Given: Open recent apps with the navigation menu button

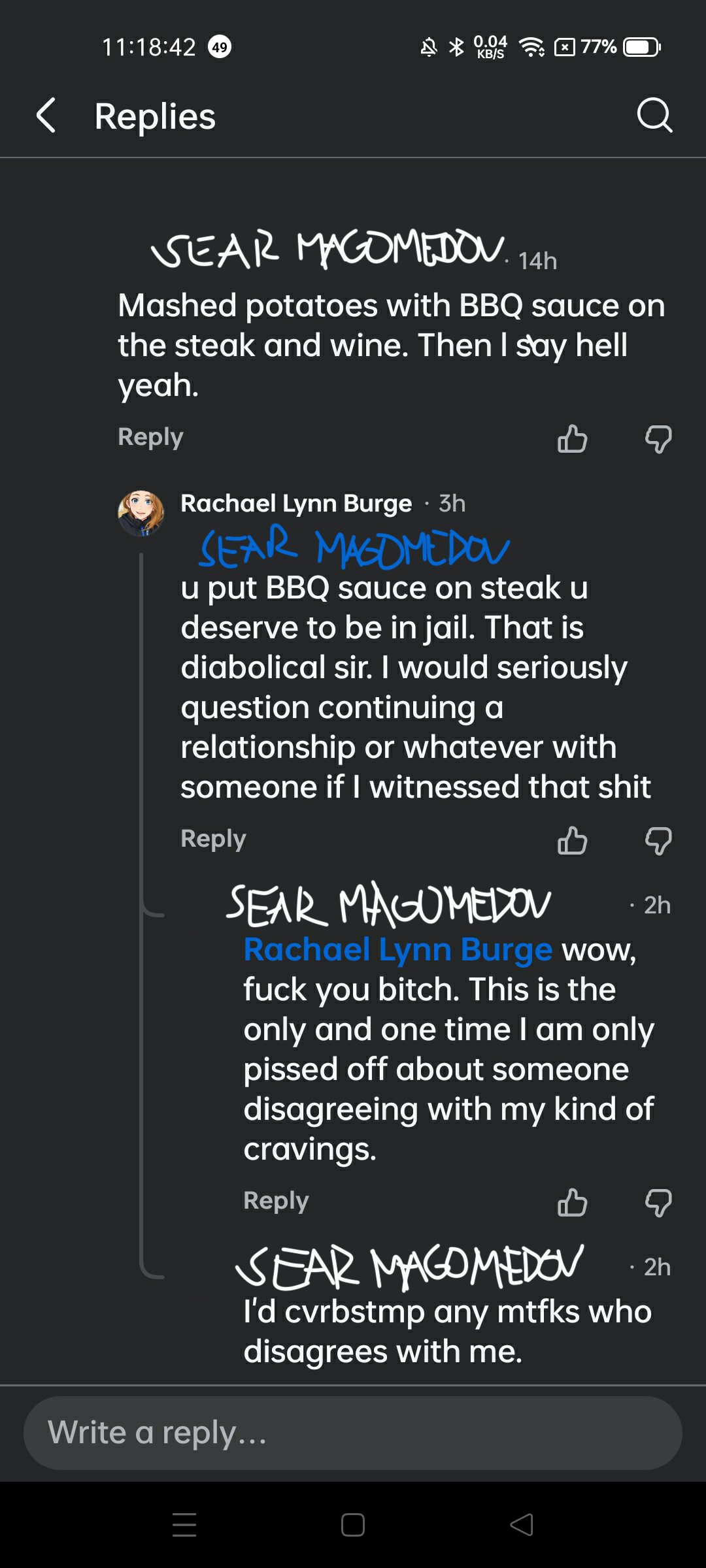Looking at the screenshot, I should [184, 1525].
